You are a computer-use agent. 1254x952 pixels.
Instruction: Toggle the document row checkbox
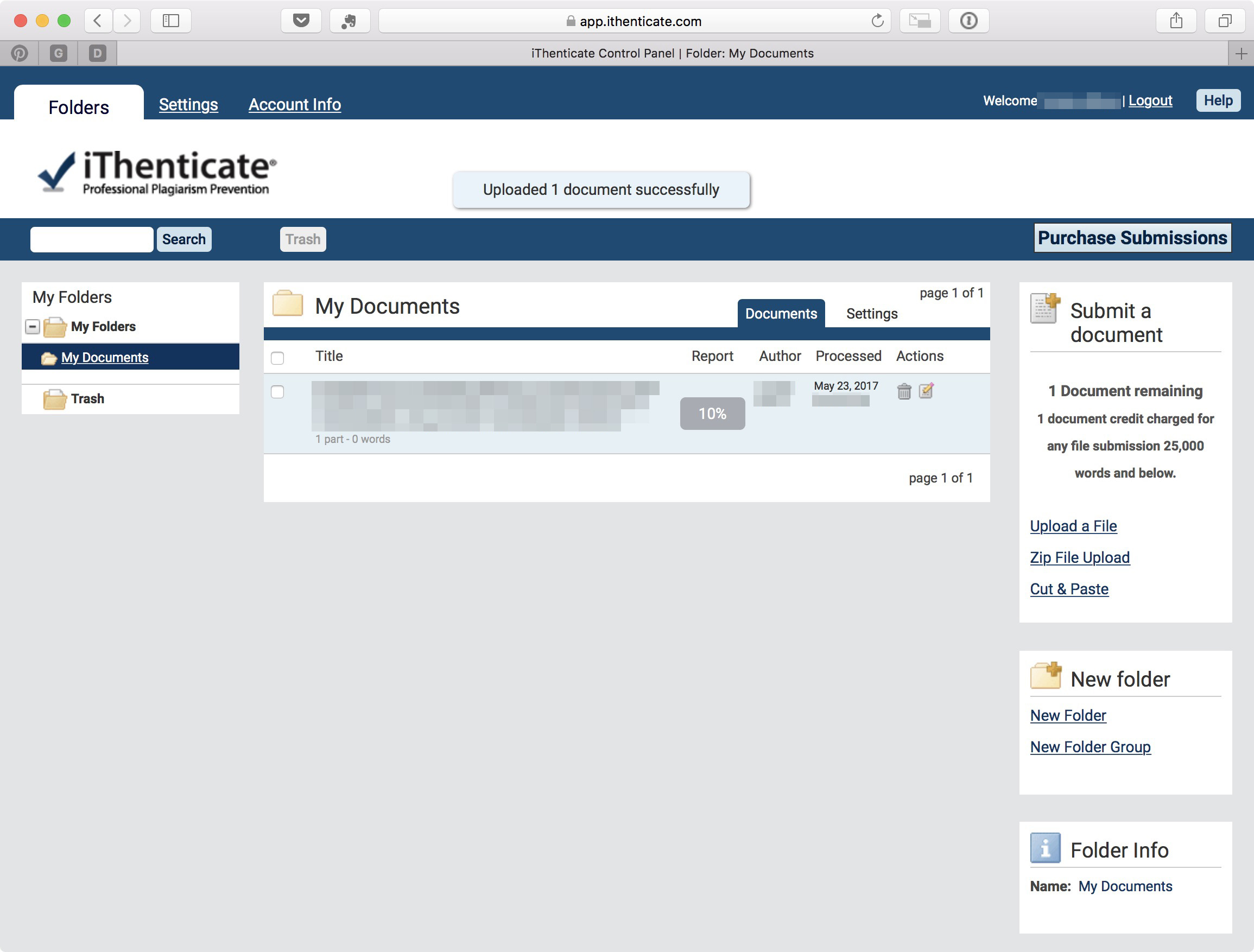point(278,390)
